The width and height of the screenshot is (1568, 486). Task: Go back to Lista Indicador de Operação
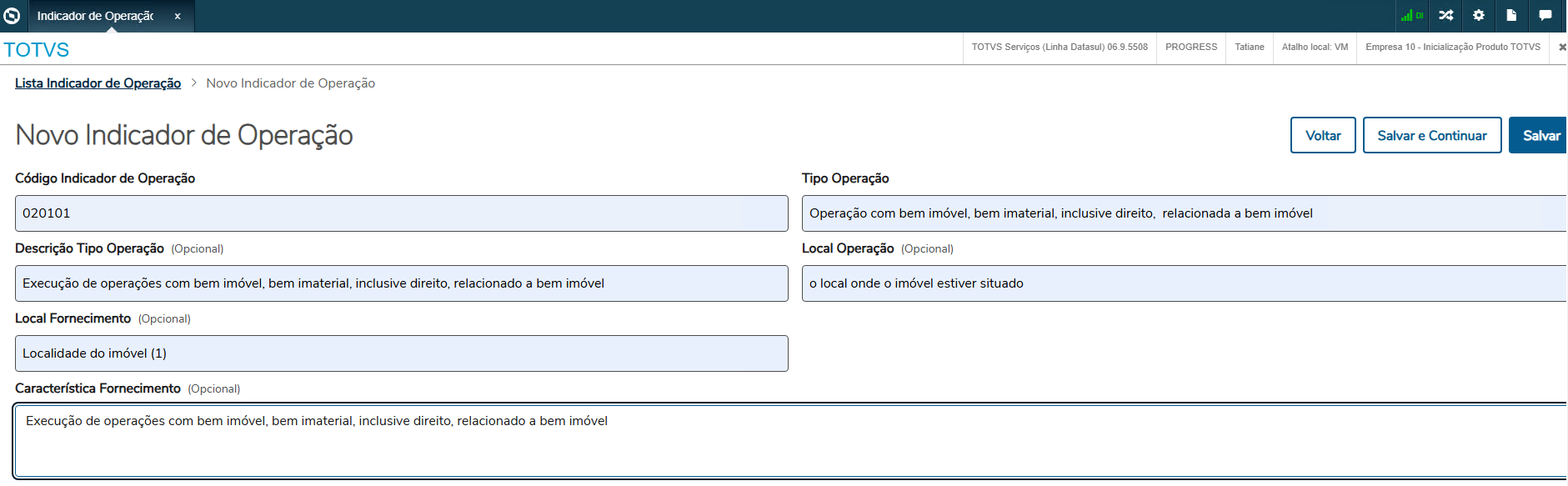(x=98, y=83)
